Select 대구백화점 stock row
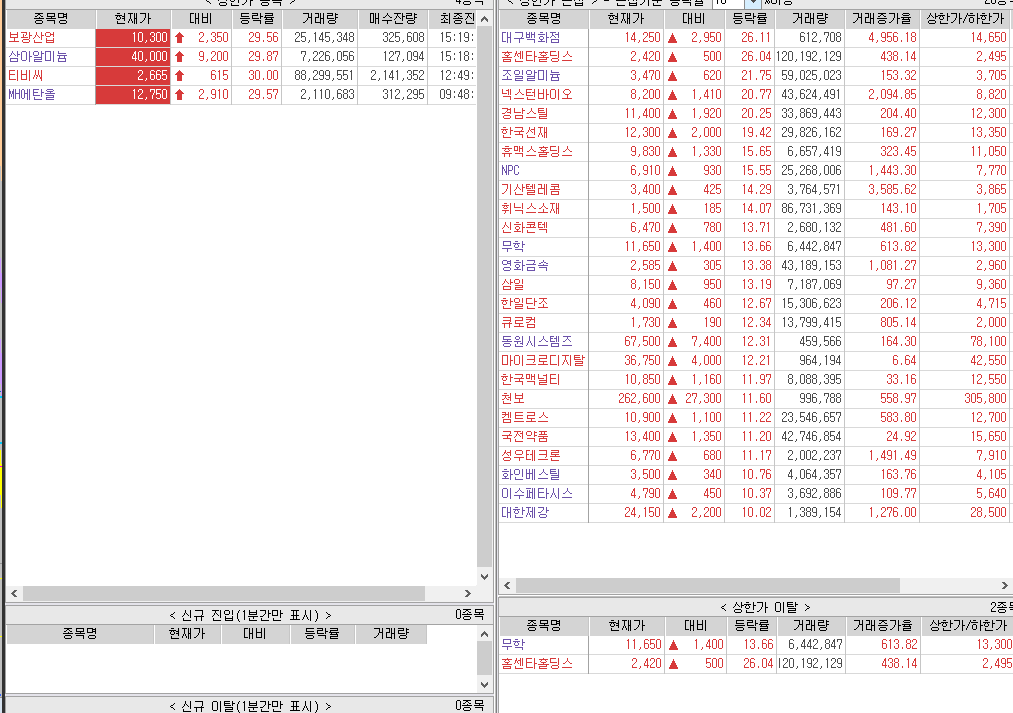The height and width of the screenshot is (713, 1013). [531, 38]
